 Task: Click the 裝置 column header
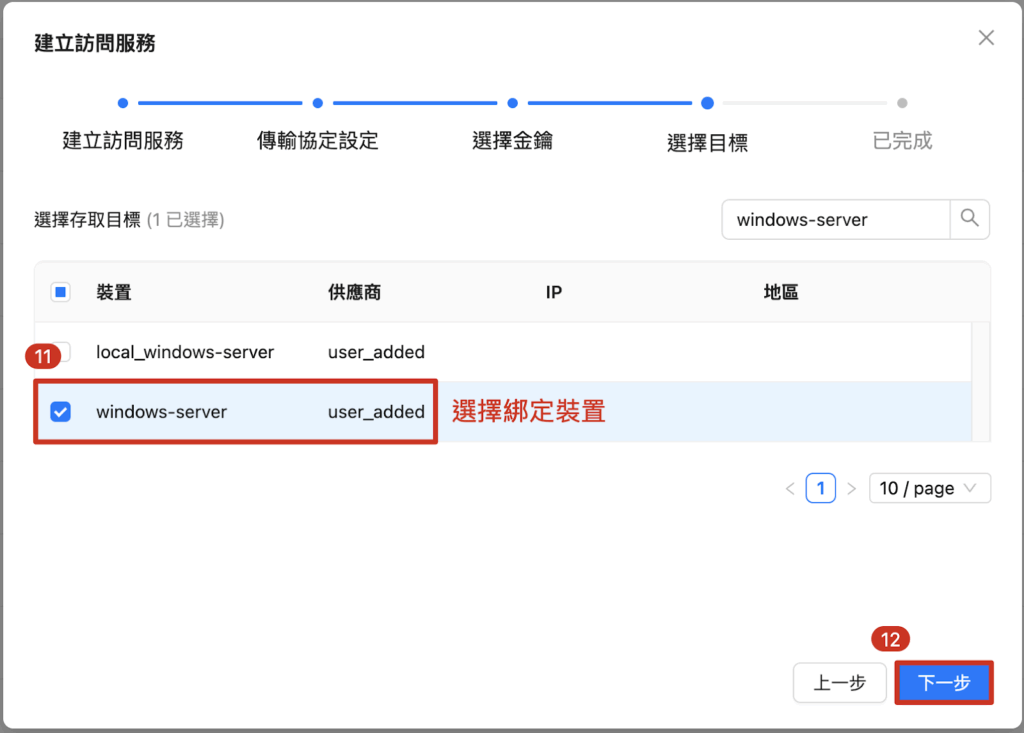tap(114, 292)
